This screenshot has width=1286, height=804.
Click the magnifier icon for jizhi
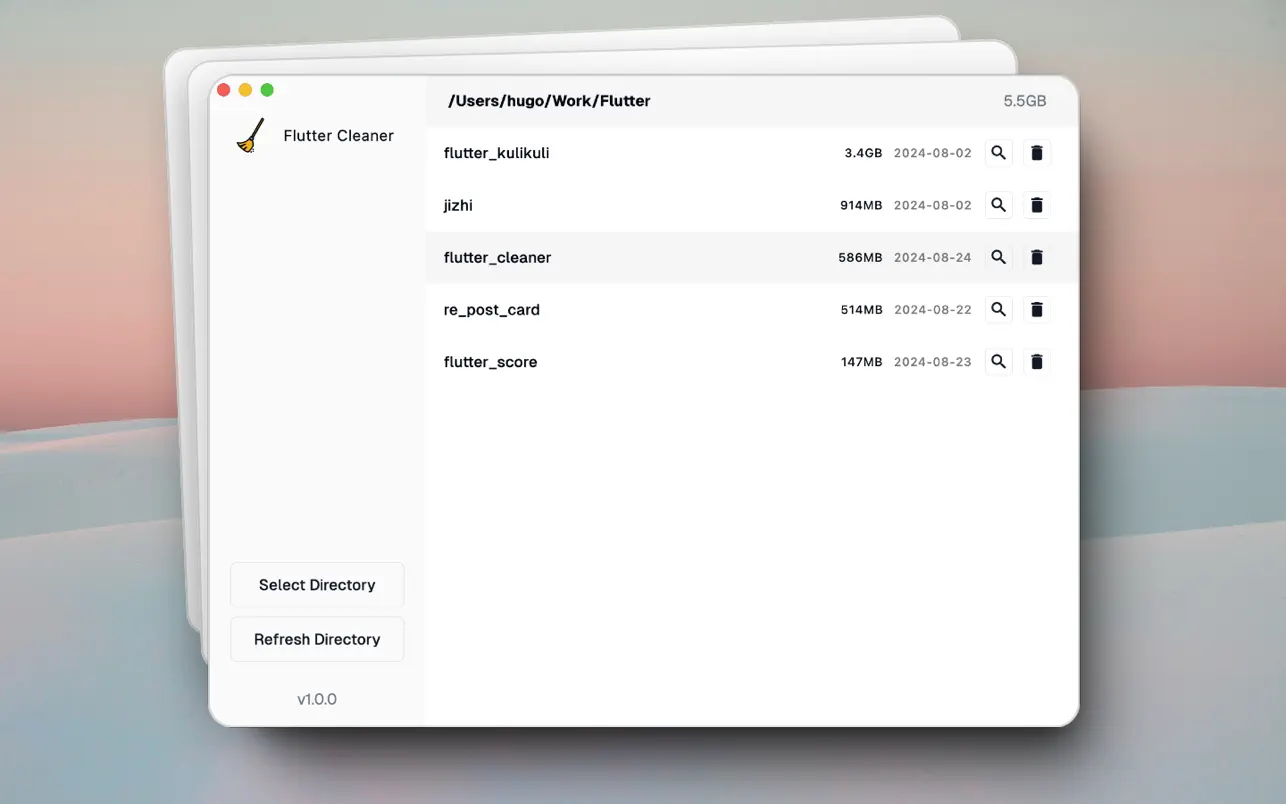(x=998, y=204)
